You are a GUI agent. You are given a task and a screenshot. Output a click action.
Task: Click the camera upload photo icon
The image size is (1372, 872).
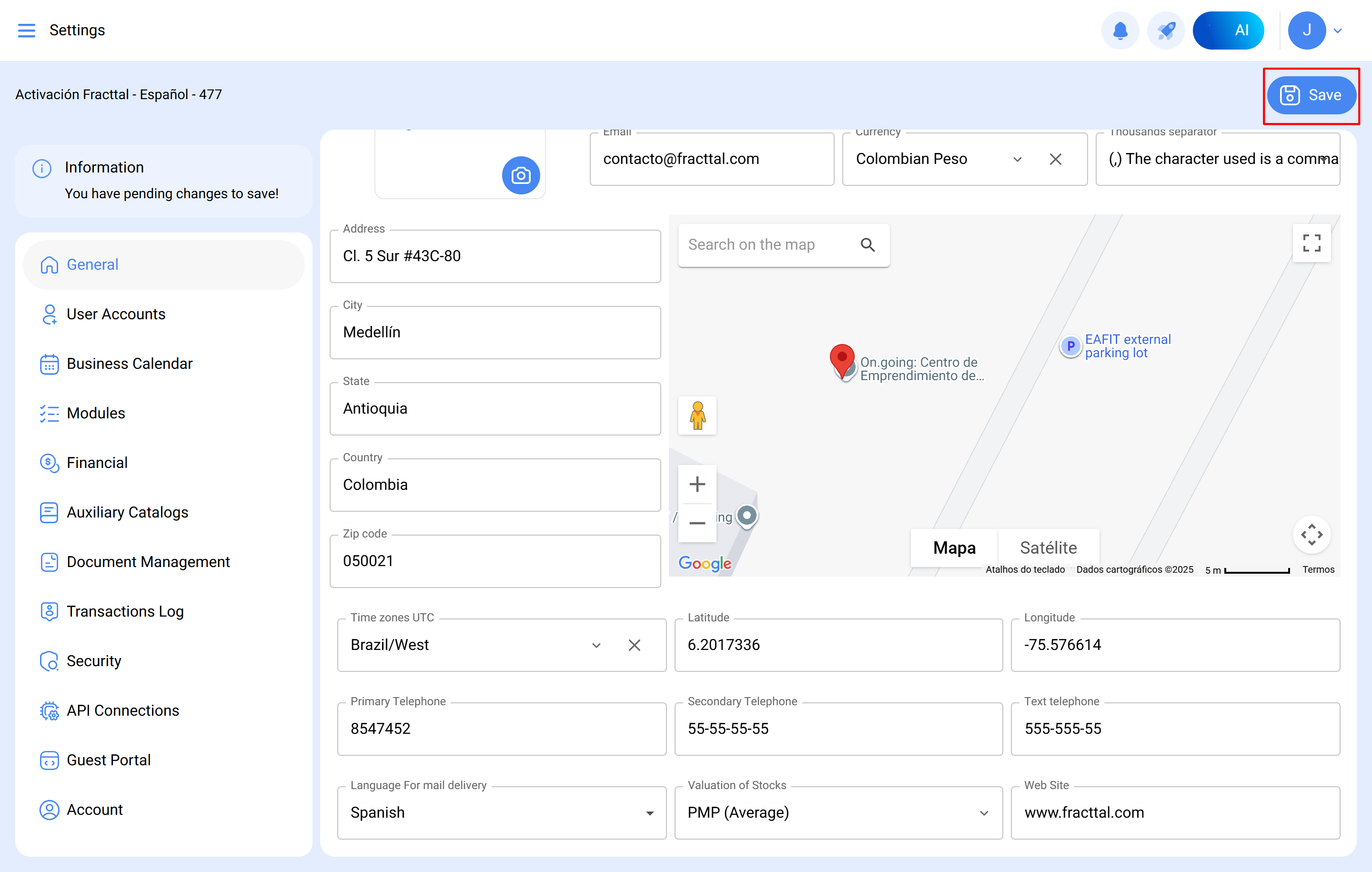coord(520,175)
